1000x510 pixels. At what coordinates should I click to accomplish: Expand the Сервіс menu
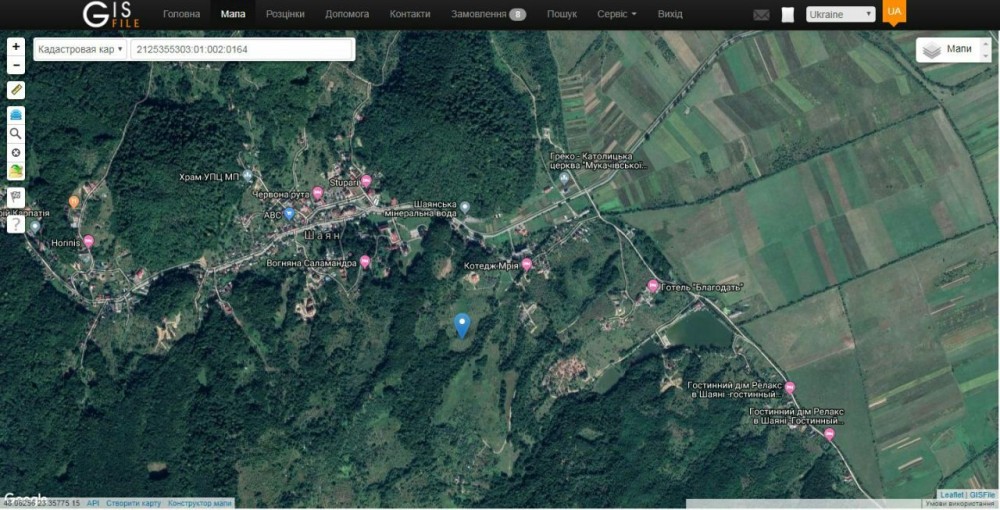tap(616, 14)
